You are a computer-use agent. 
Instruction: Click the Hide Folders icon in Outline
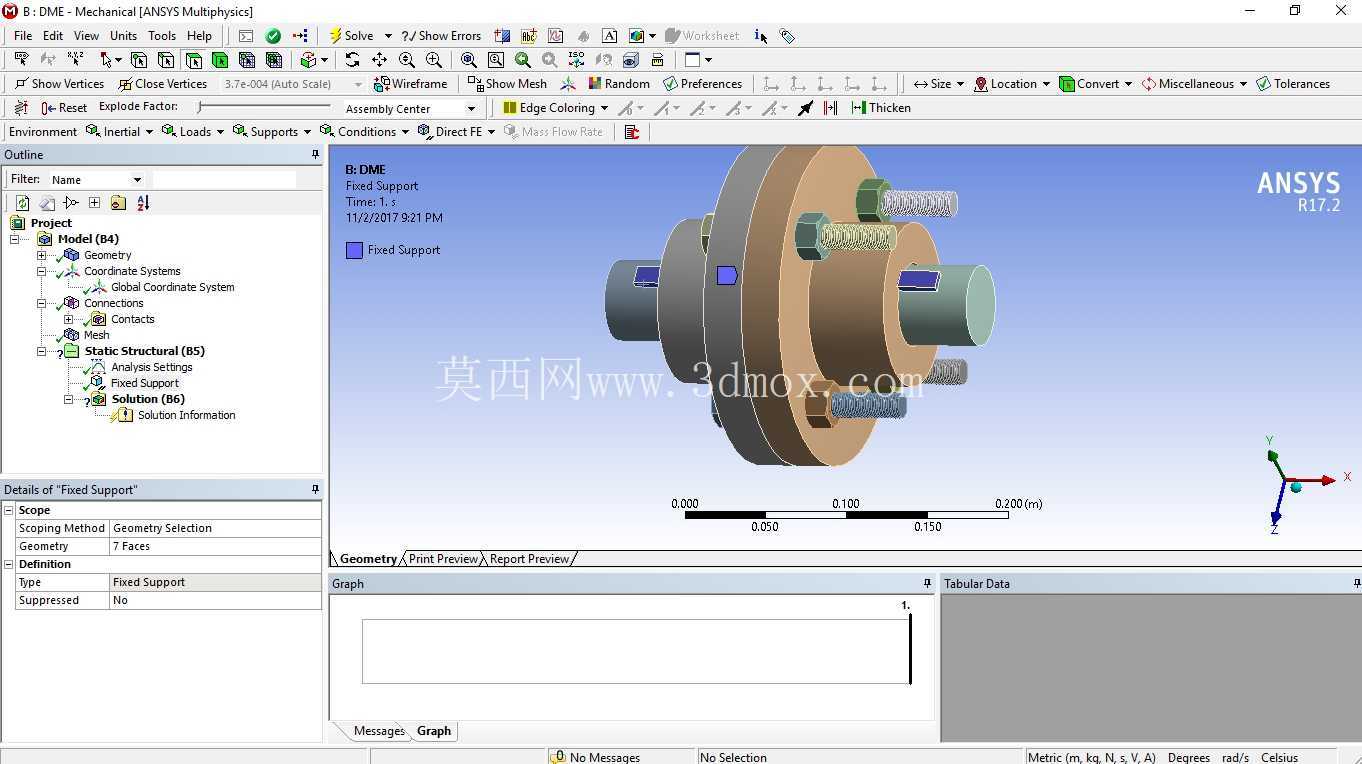click(x=118, y=203)
